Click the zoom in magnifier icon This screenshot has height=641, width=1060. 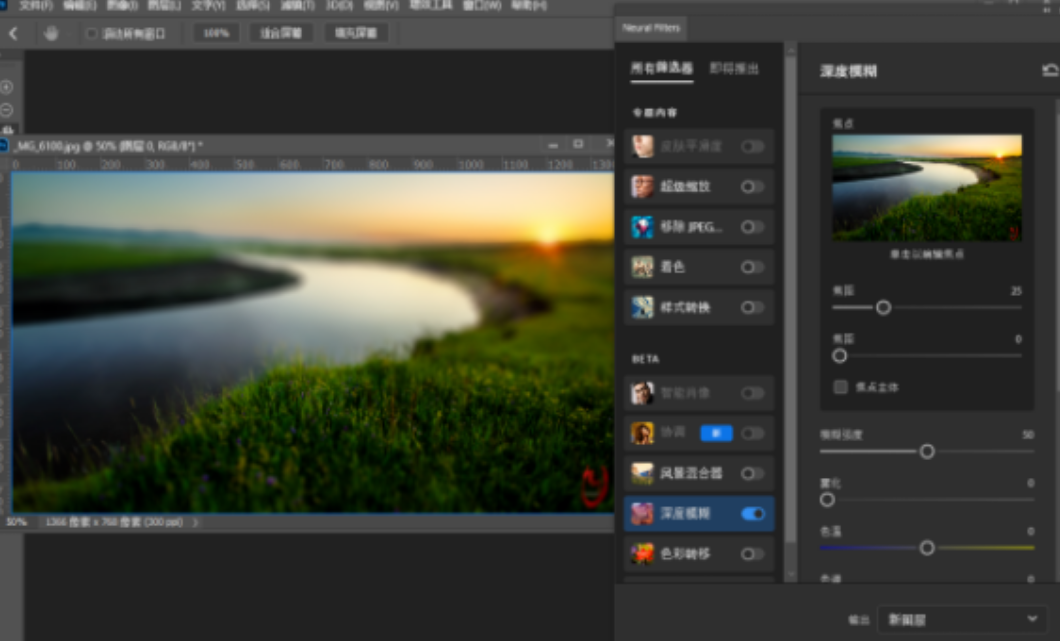(x=7, y=87)
